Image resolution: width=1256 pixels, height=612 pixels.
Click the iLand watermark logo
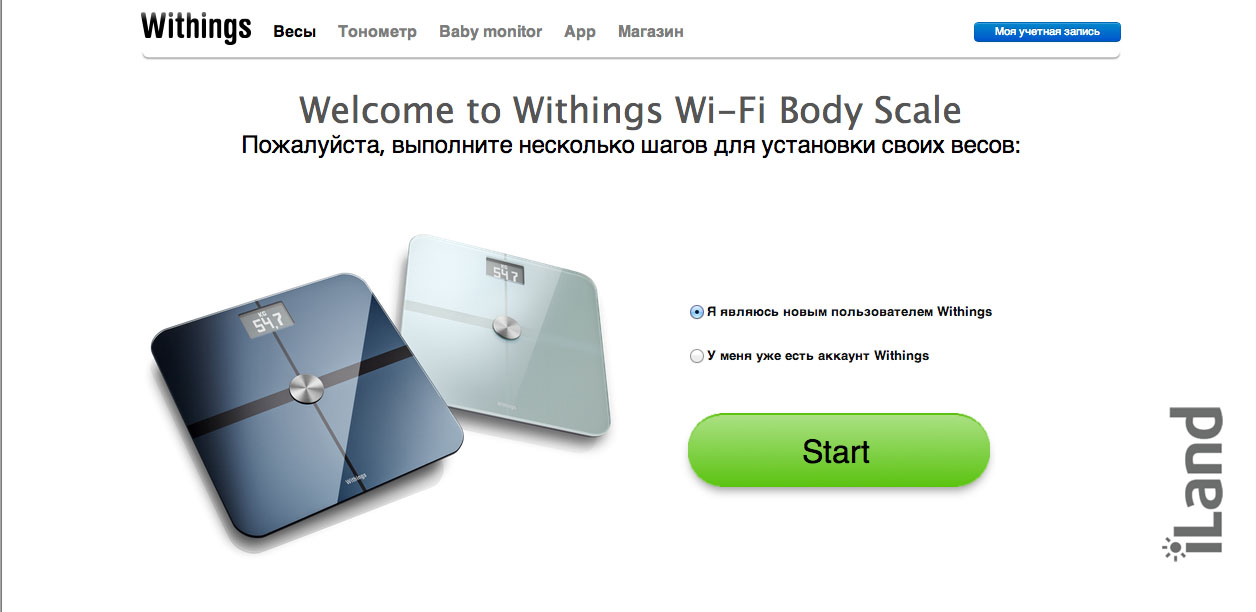click(1193, 482)
